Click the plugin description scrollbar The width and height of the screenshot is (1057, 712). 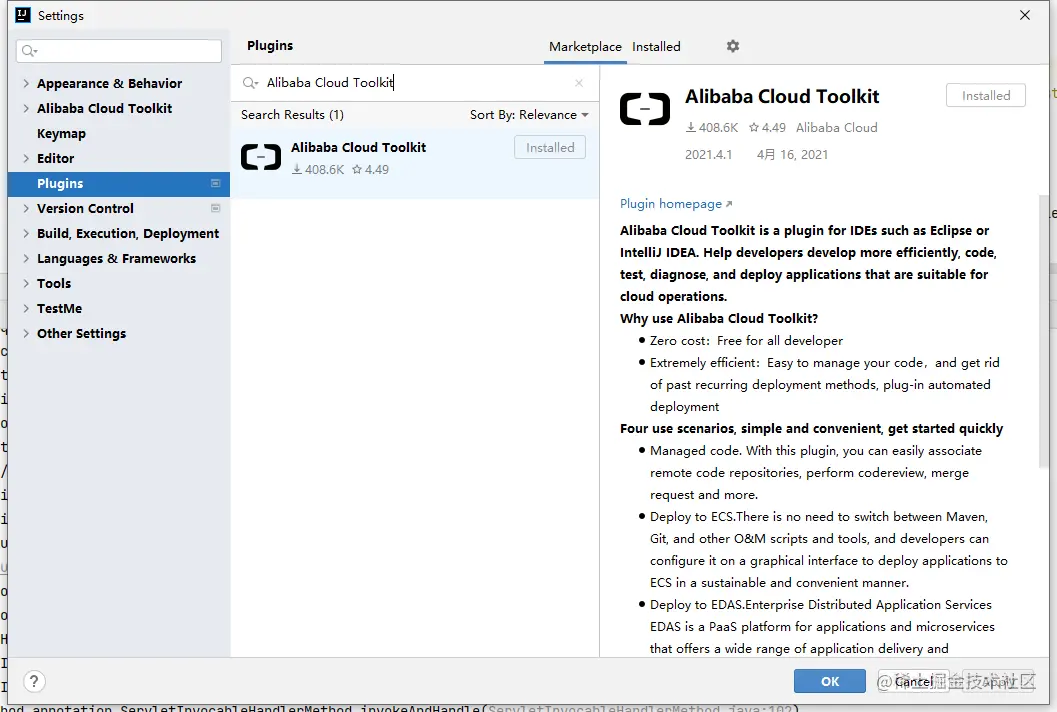(x=1044, y=330)
